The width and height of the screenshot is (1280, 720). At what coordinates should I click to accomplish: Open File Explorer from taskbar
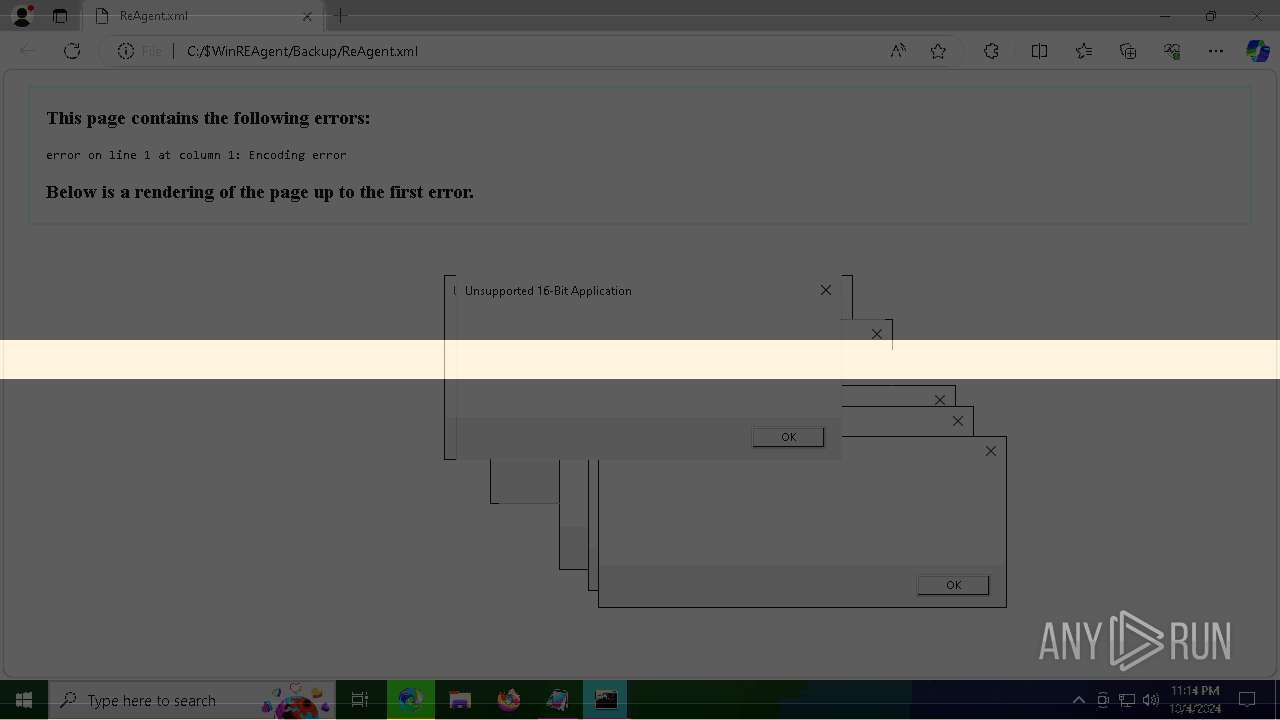click(x=460, y=700)
